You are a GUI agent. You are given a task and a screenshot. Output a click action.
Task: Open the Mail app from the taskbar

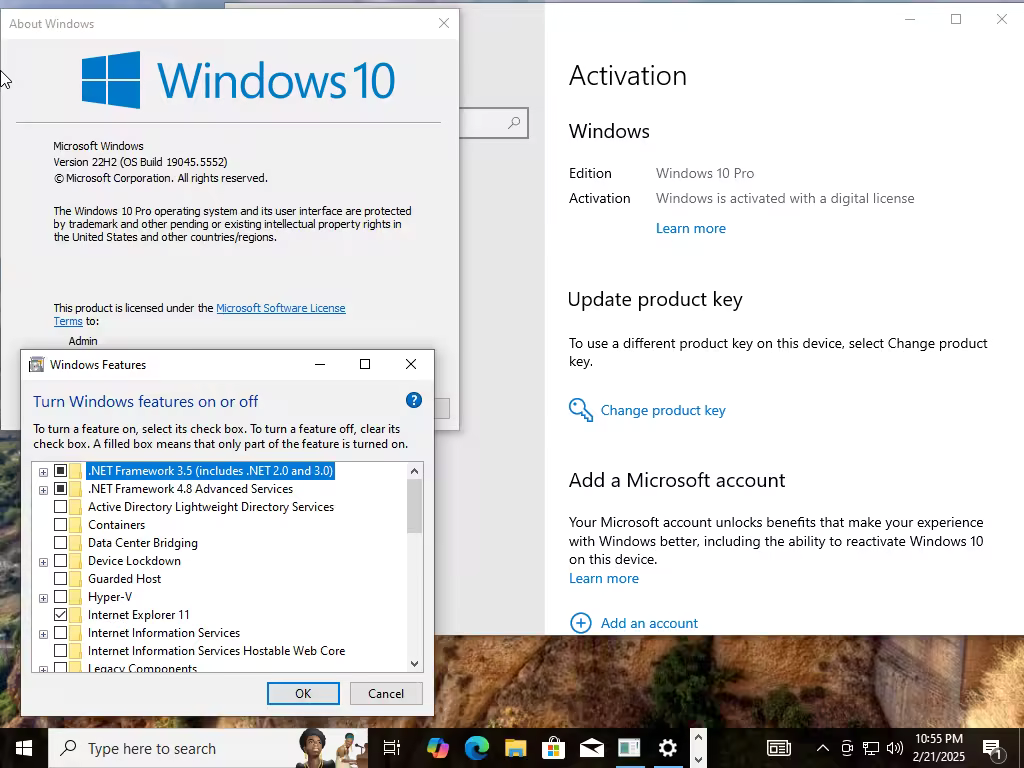(x=591, y=748)
